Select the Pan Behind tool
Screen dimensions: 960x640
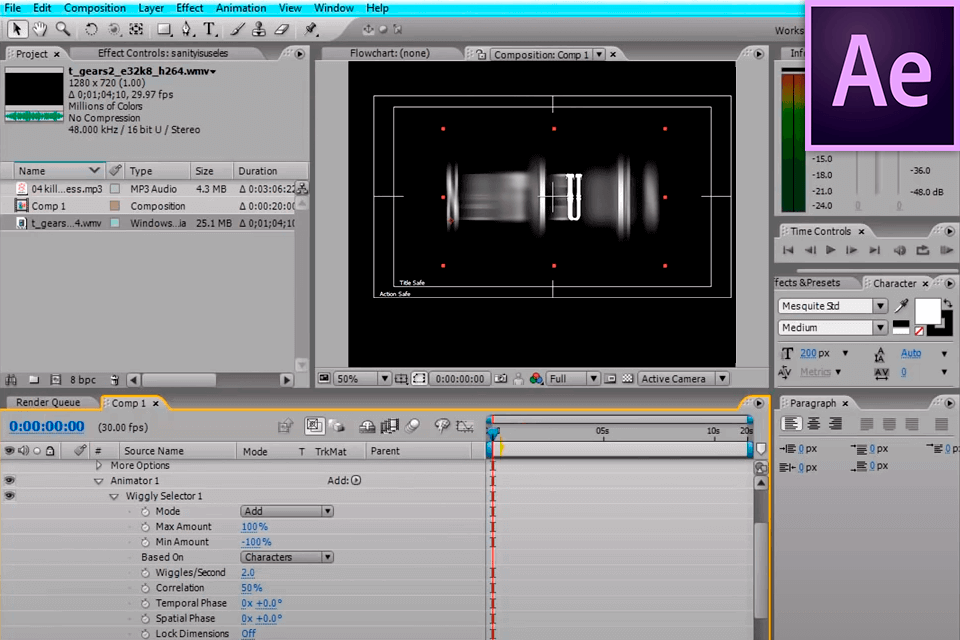pos(136,29)
